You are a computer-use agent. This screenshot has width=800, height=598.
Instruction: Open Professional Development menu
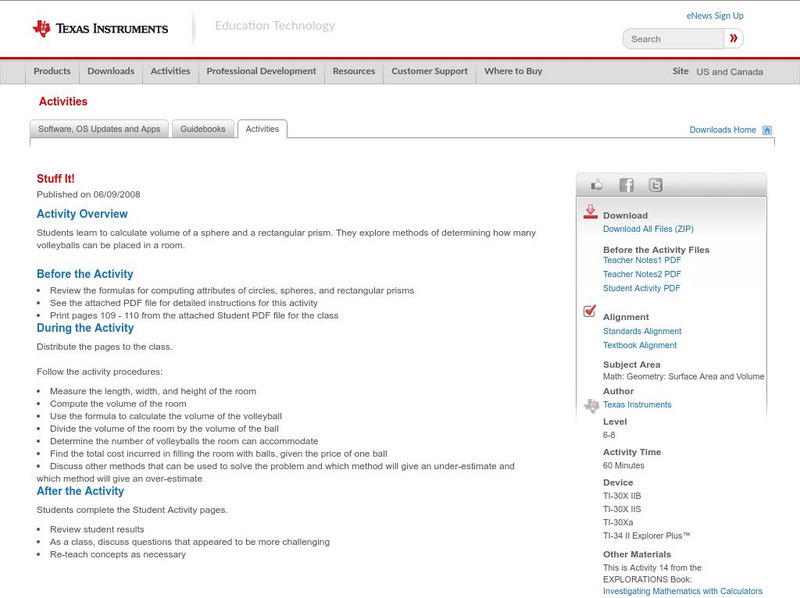261,71
